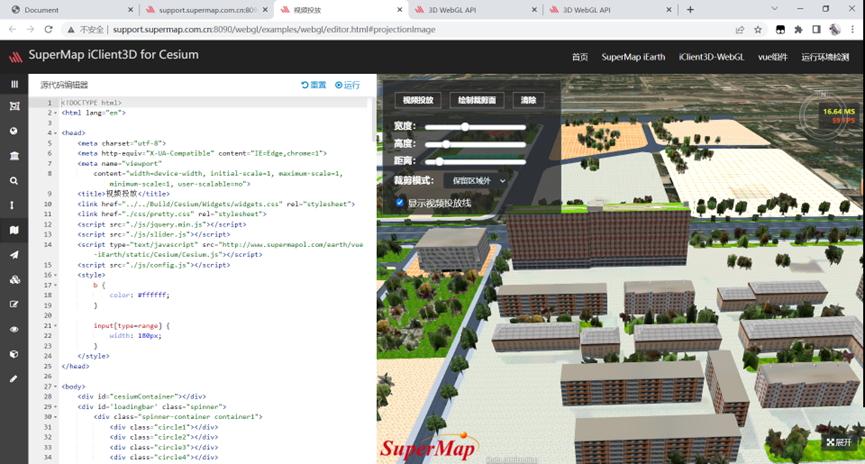Open the globe category in sidebar
This screenshot has width=865, height=464.
point(14,131)
